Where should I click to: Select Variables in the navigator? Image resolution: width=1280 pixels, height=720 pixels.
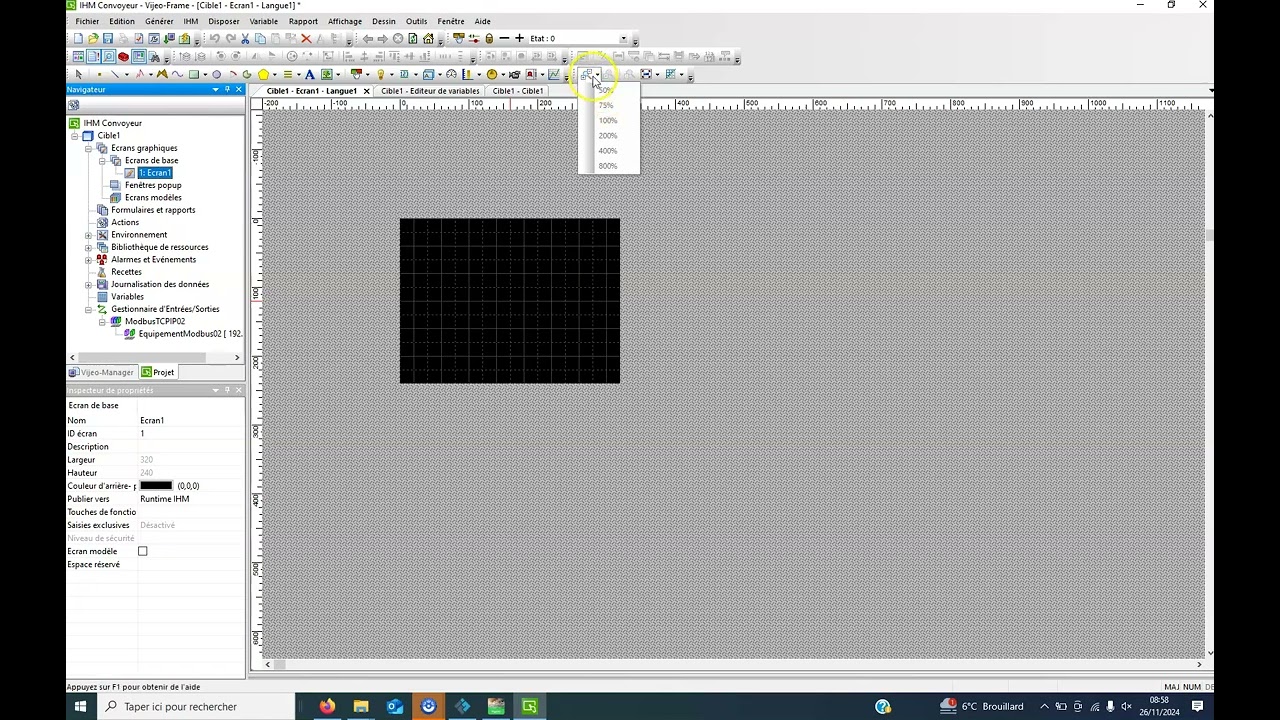coord(127,297)
